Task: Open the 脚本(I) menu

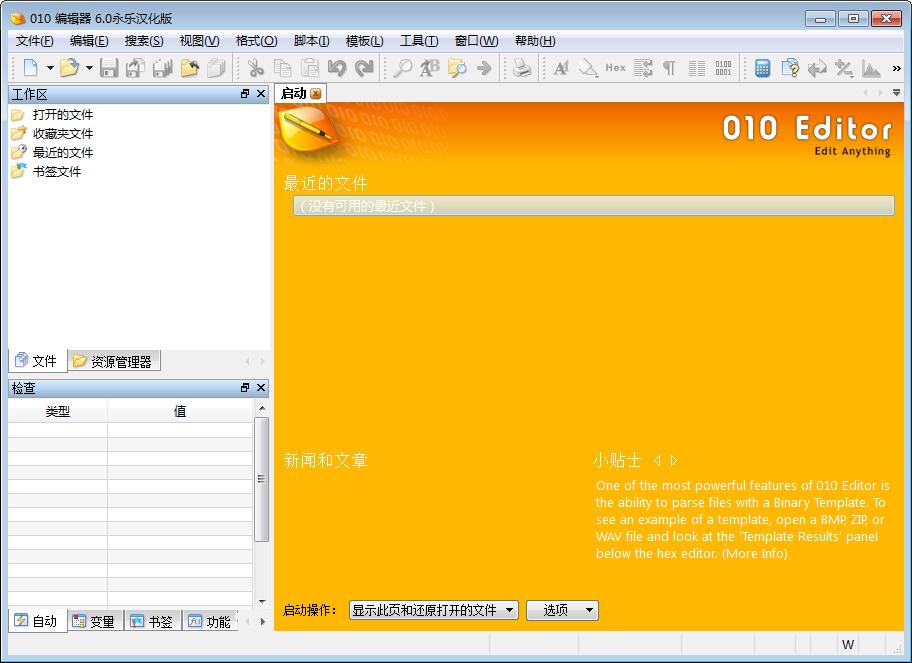Action: (312, 41)
